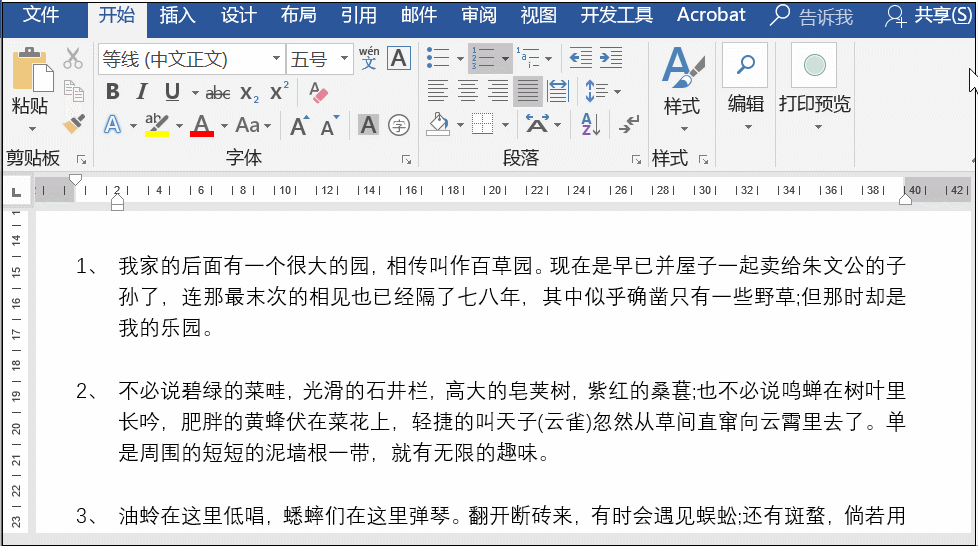Screen dimensions: 978x546
Task: Switch to the 插入 tab
Action: pyautogui.click(x=177, y=15)
